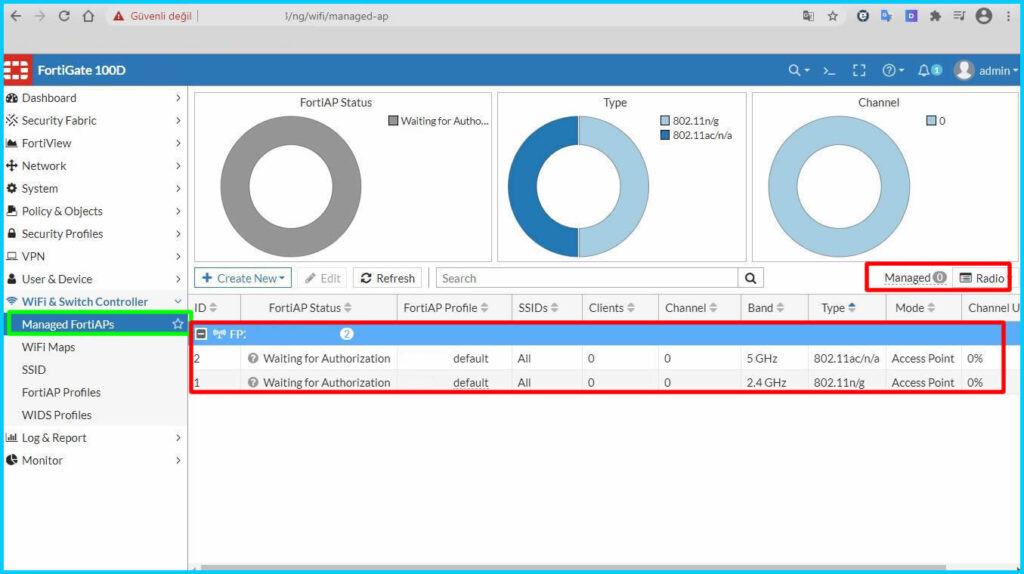Click the search magnifier button
Screen dimensions: 1024x574
pos(750,278)
